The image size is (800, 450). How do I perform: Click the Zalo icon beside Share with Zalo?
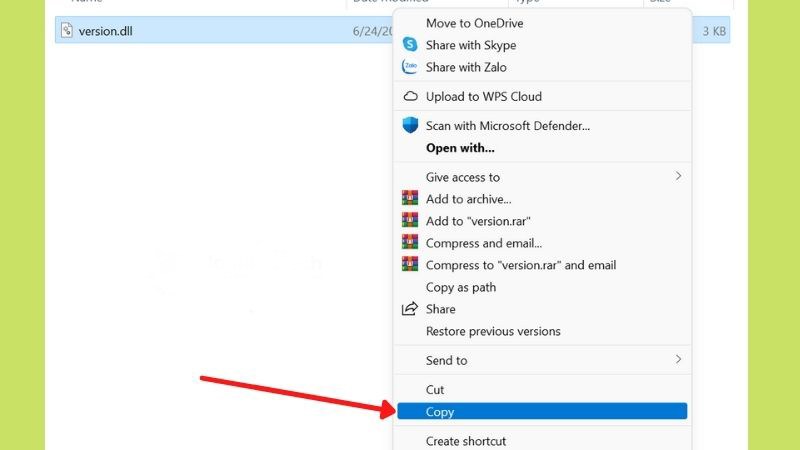(410, 66)
